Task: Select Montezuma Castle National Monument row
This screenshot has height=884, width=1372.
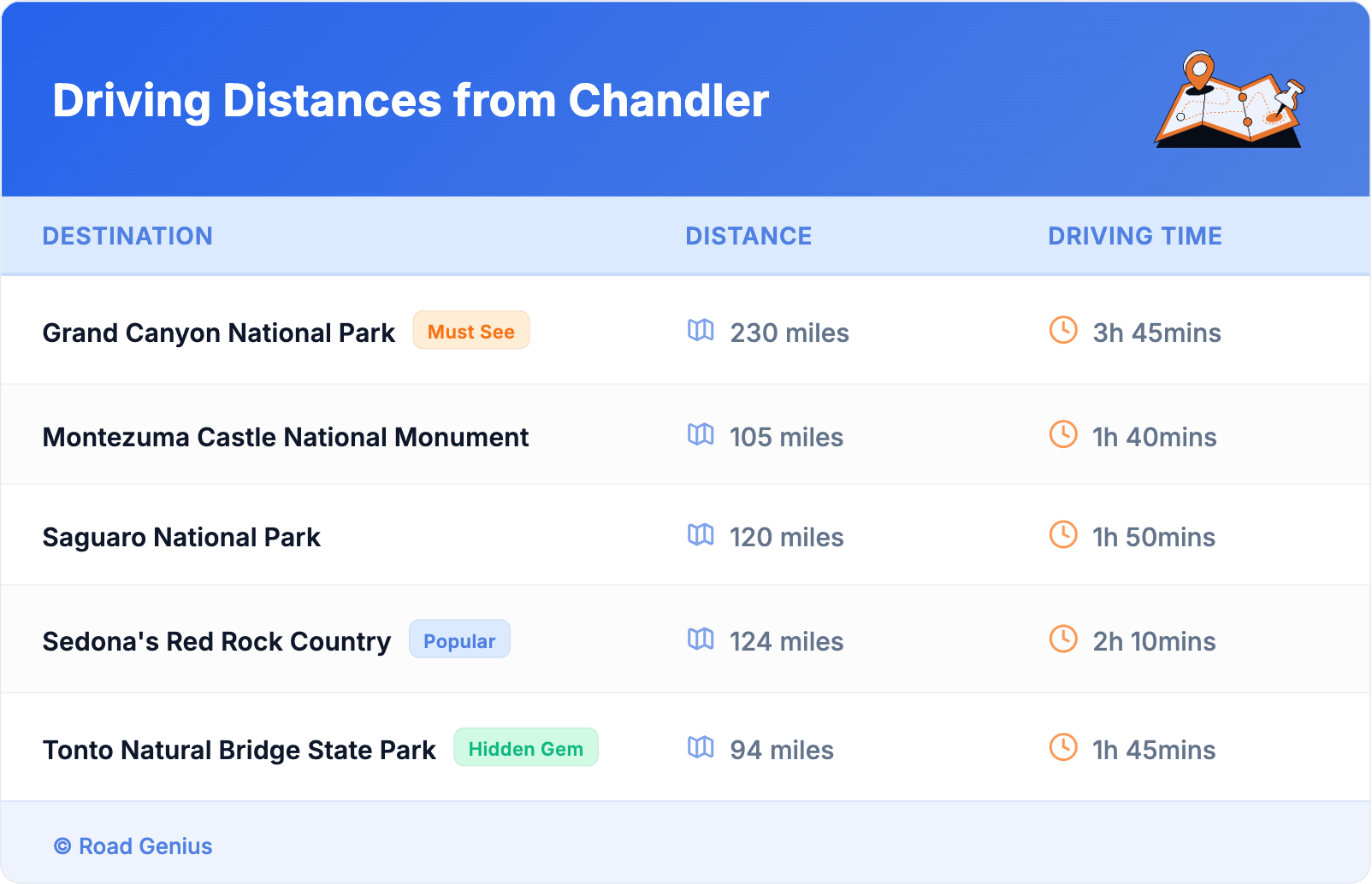Action: pyautogui.click(x=286, y=437)
